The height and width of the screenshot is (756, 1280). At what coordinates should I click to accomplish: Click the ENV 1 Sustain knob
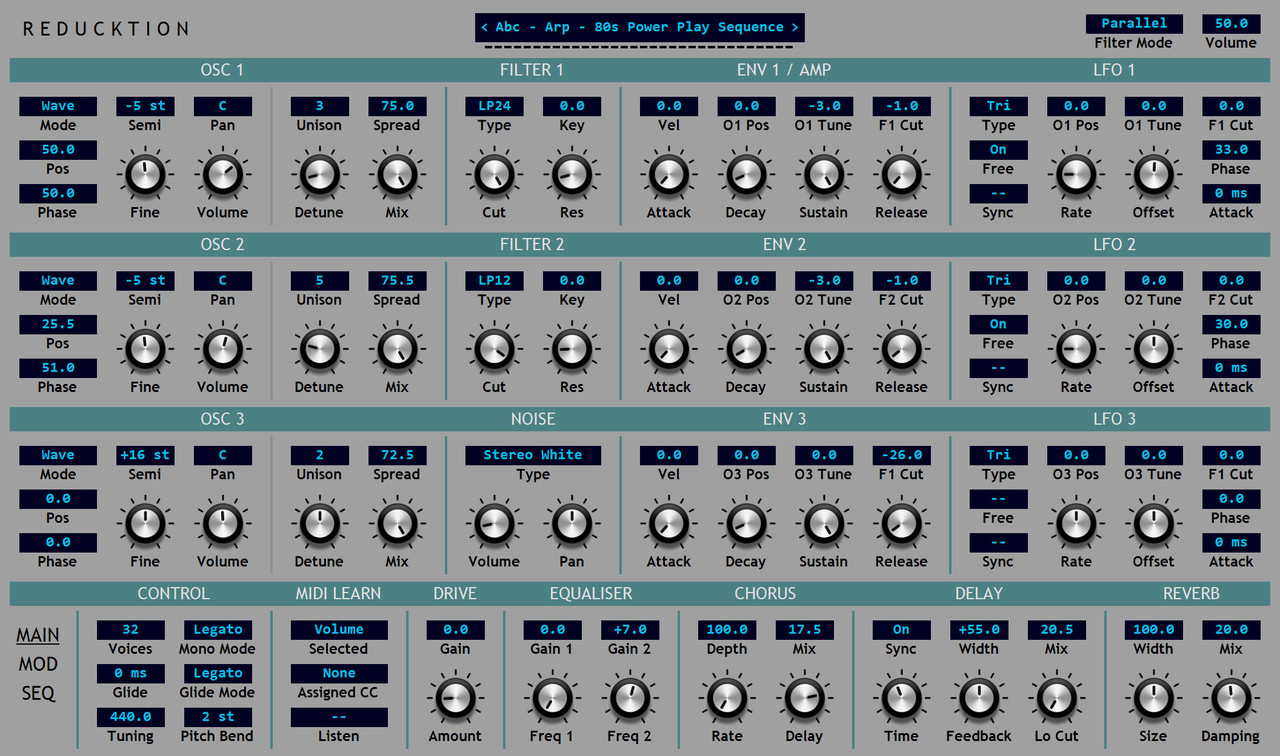click(x=824, y=175)
